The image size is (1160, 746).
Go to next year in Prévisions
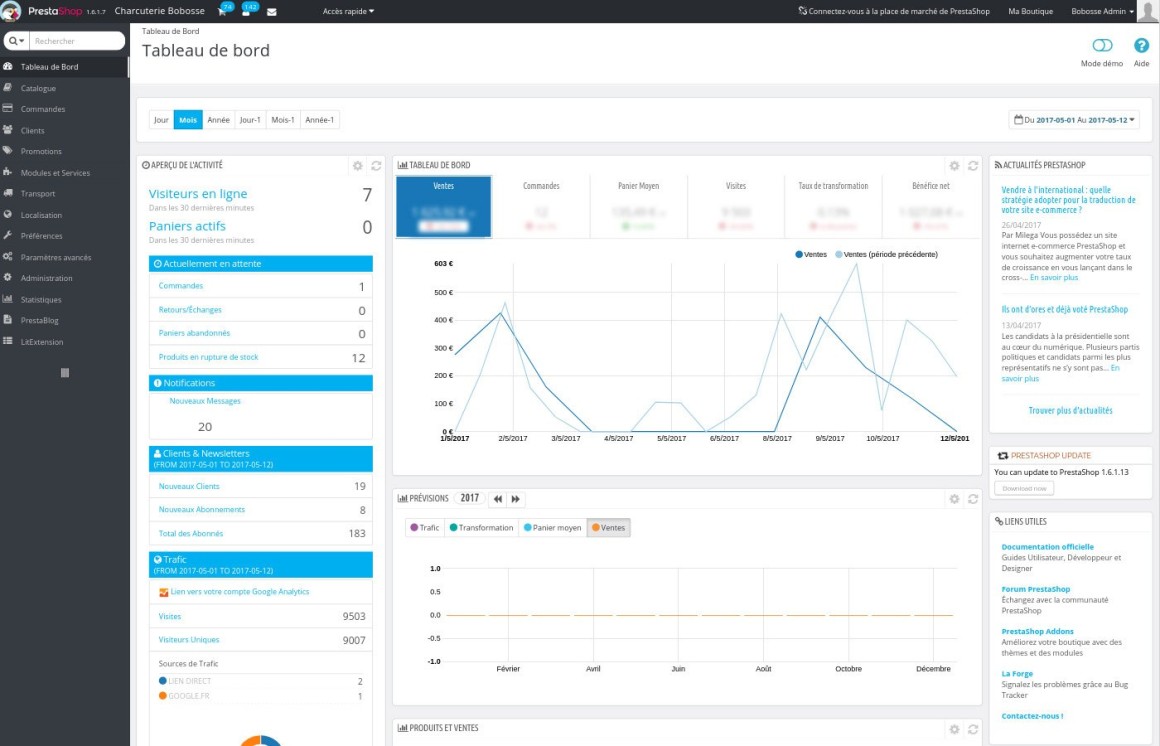[x=516, y=499]
